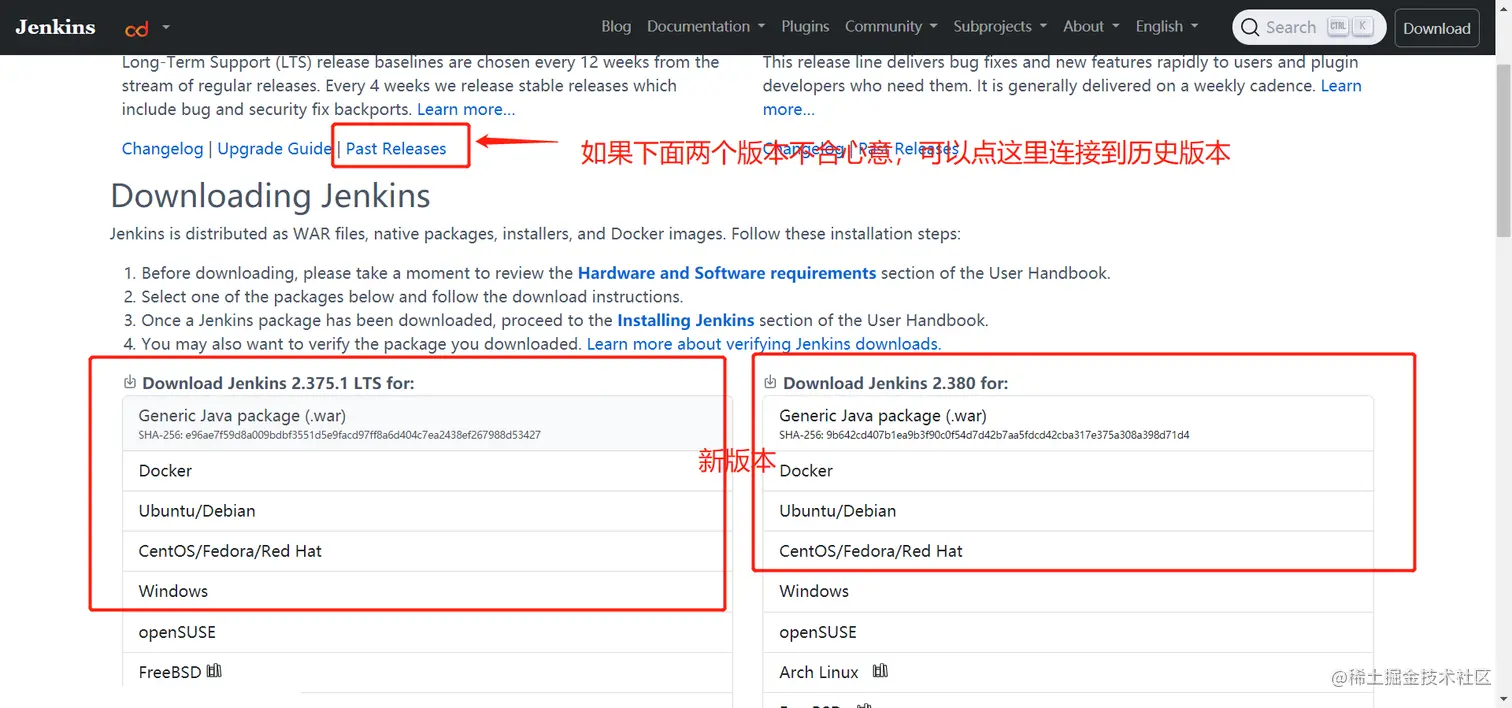This screenshot has width=1512, height=708.
Task: Open the Upgrade Guide link
Action: point(274,149)
